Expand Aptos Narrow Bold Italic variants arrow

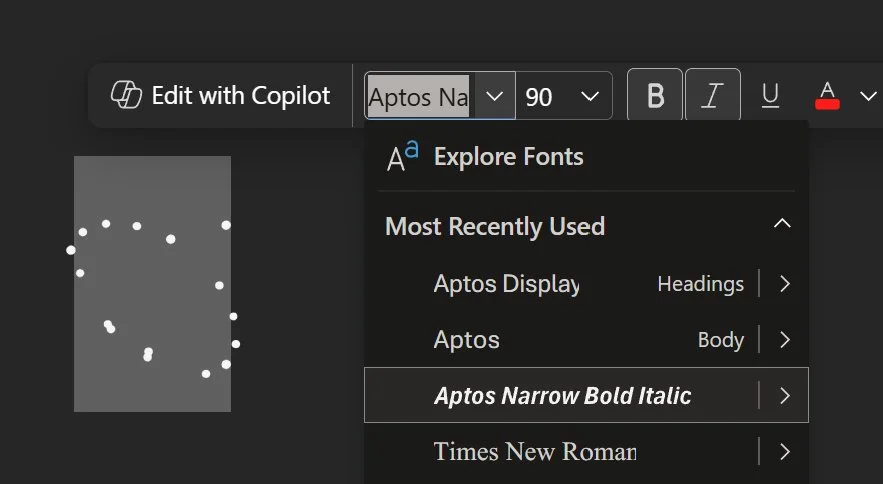pyautogui.click(x=785, y=396)
